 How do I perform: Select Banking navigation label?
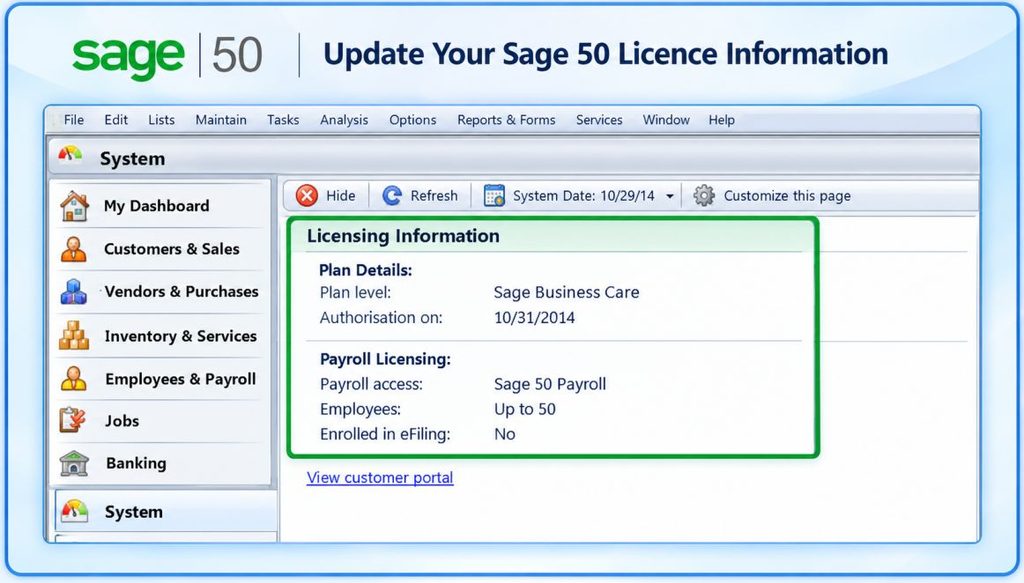(x=136, y=463)
